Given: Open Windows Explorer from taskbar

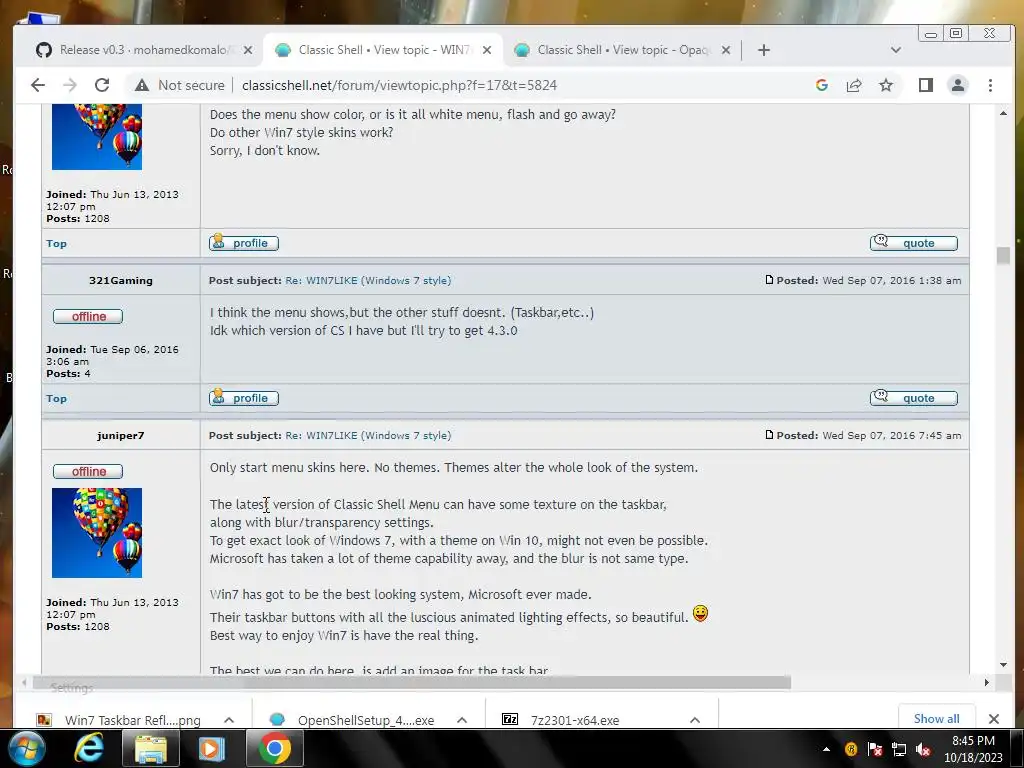Looking at the screenshot, I should tap(150, 748).
